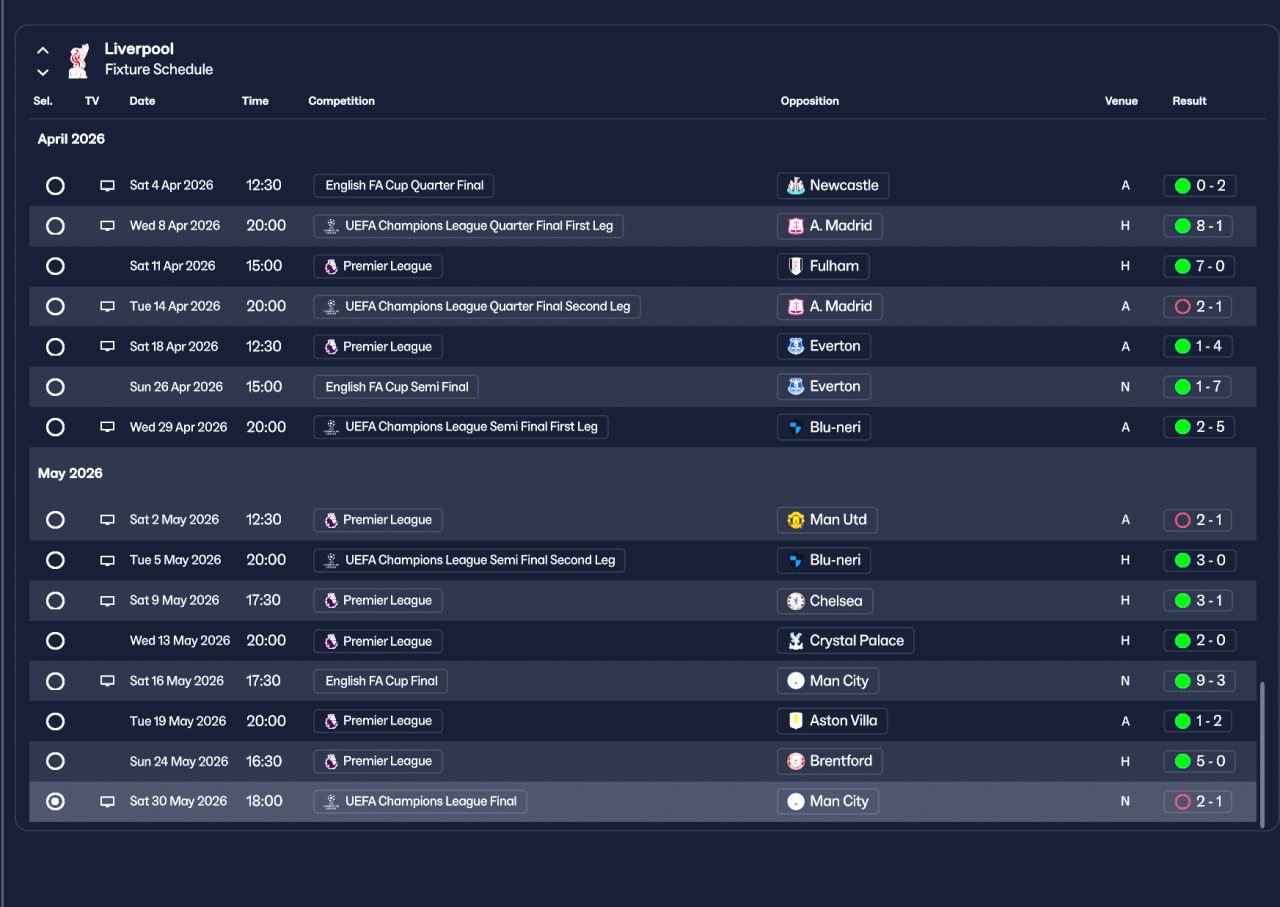Image resolution: width=1280 pixels, height=907 pixels.
Task: Click the TV icon for Wed 8 Apr
Action: [x=107, y=226]
